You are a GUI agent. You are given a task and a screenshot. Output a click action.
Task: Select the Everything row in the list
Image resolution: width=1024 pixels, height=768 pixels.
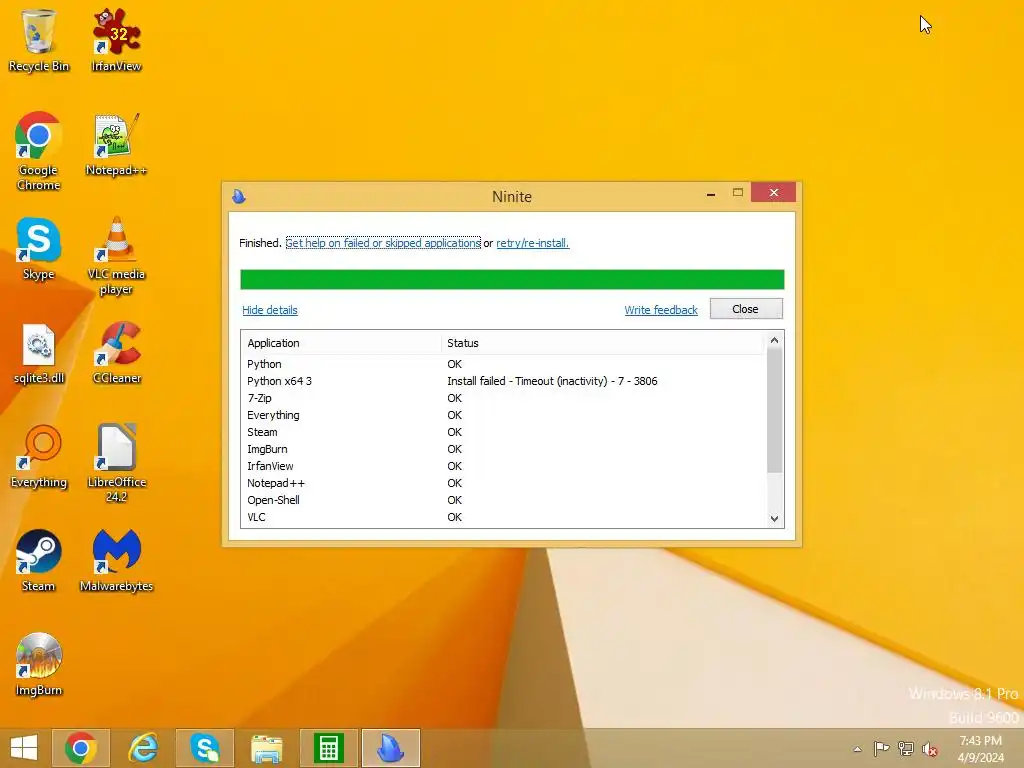pos(504,415)
